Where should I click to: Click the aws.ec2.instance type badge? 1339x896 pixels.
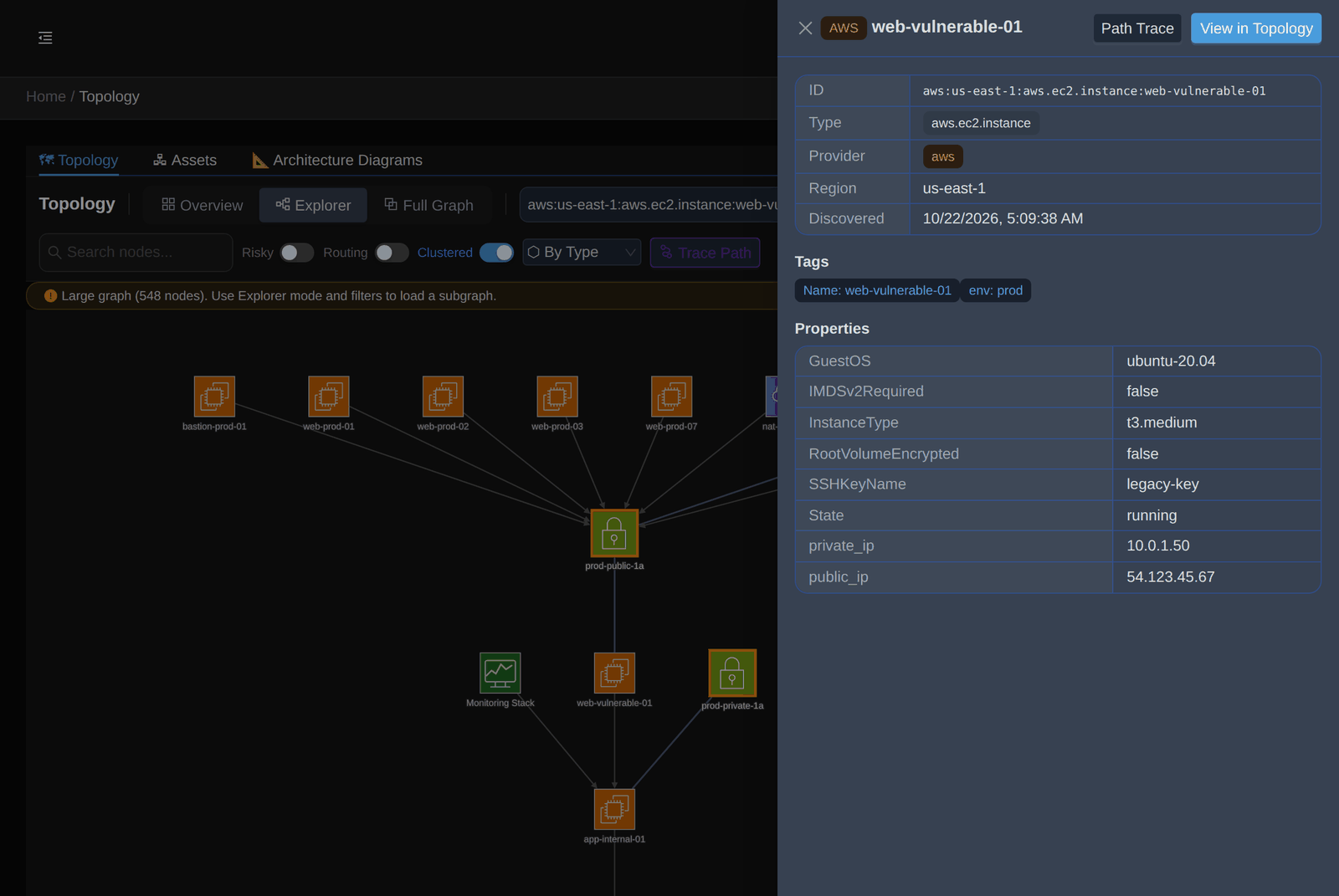click(981, 123)
